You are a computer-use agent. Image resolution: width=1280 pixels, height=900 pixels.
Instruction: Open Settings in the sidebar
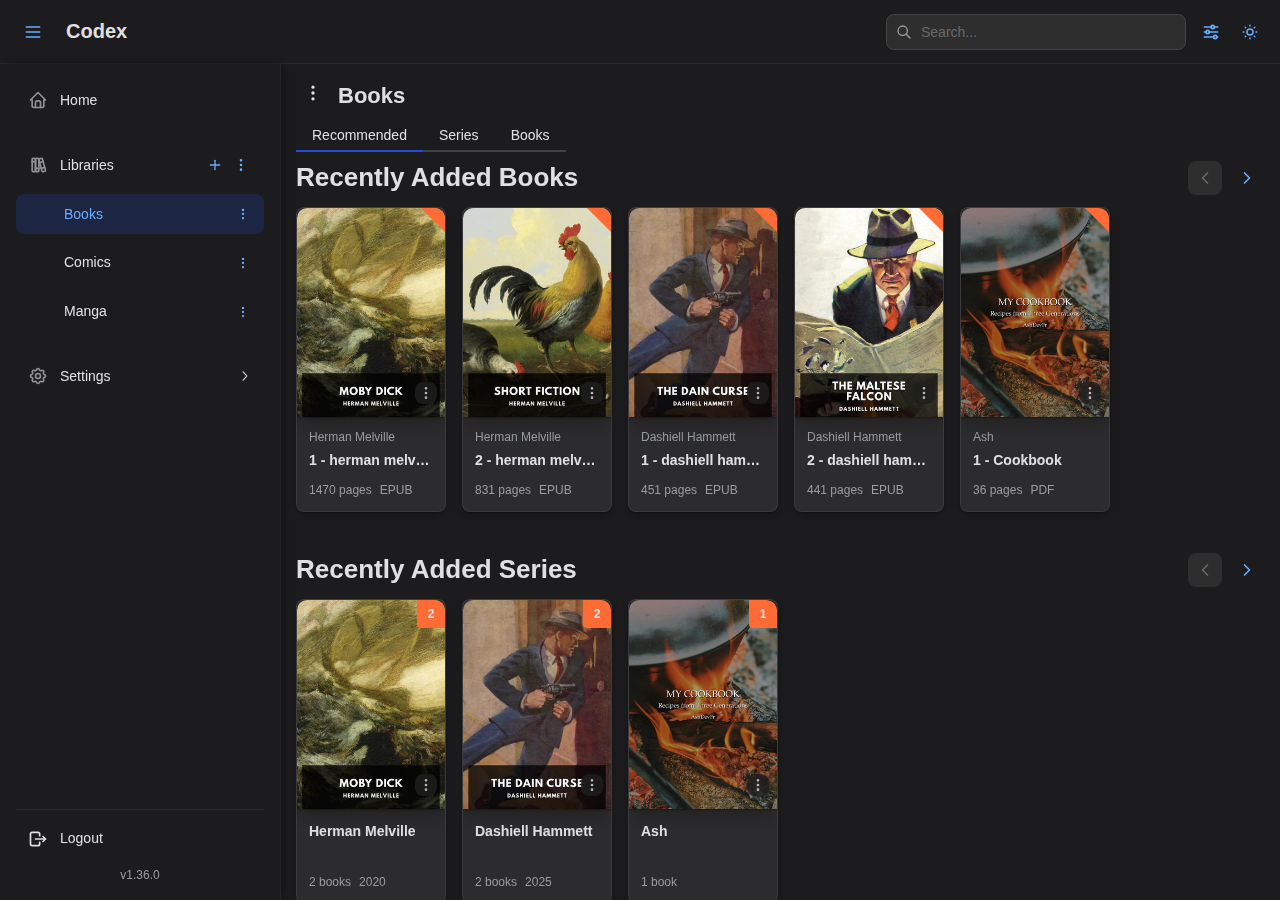click(140, 376)
